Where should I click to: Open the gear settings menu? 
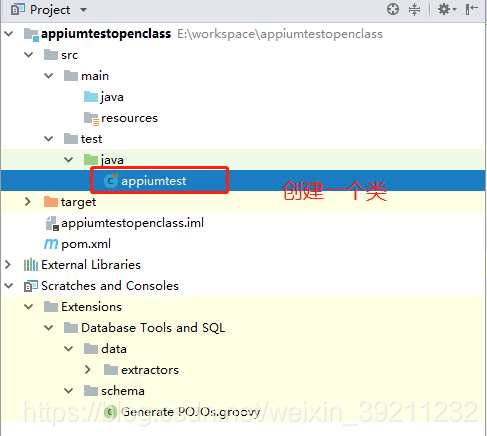coord(447,9)
